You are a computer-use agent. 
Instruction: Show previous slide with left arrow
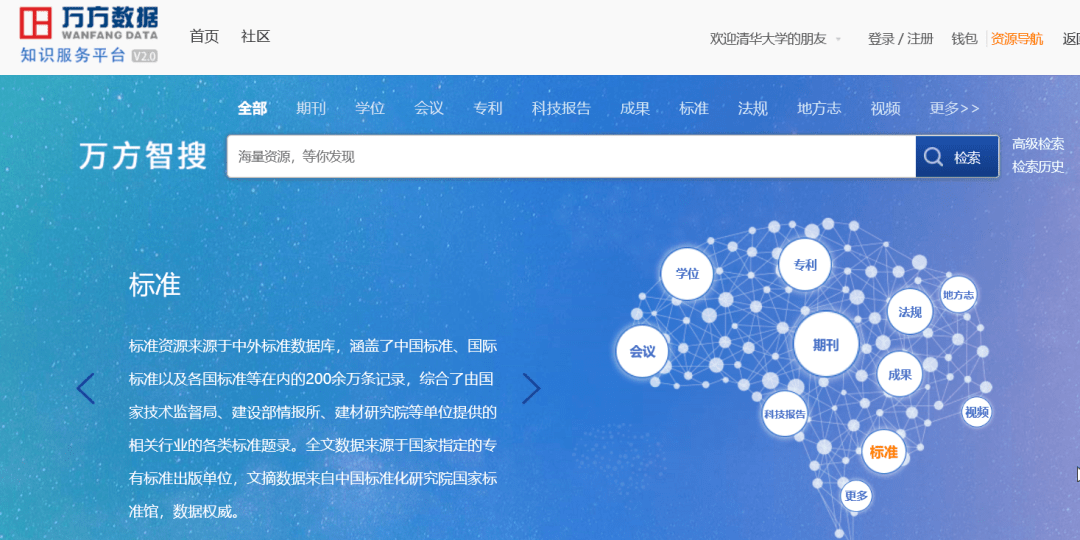pyautogui.click(x=85, y=388)
